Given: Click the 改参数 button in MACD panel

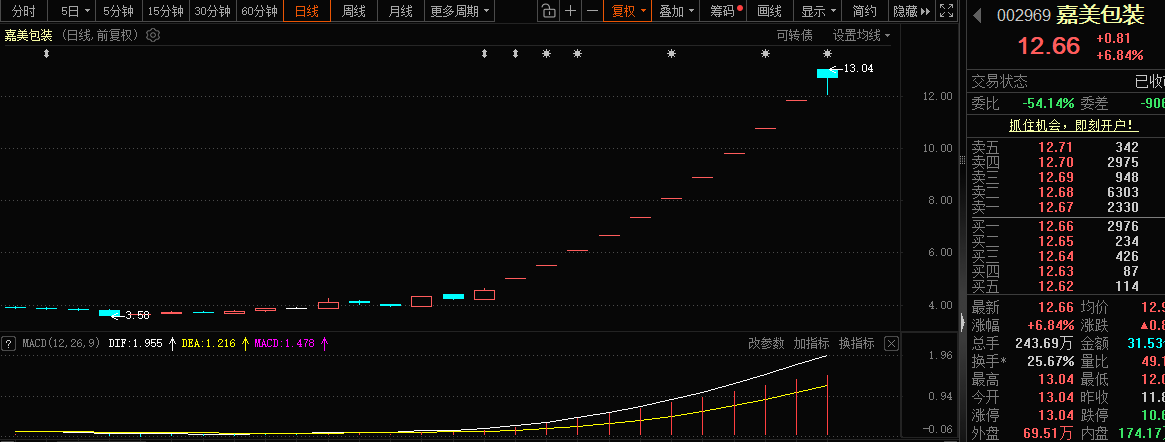Looking at the screenshot, I should click(766, 343).
